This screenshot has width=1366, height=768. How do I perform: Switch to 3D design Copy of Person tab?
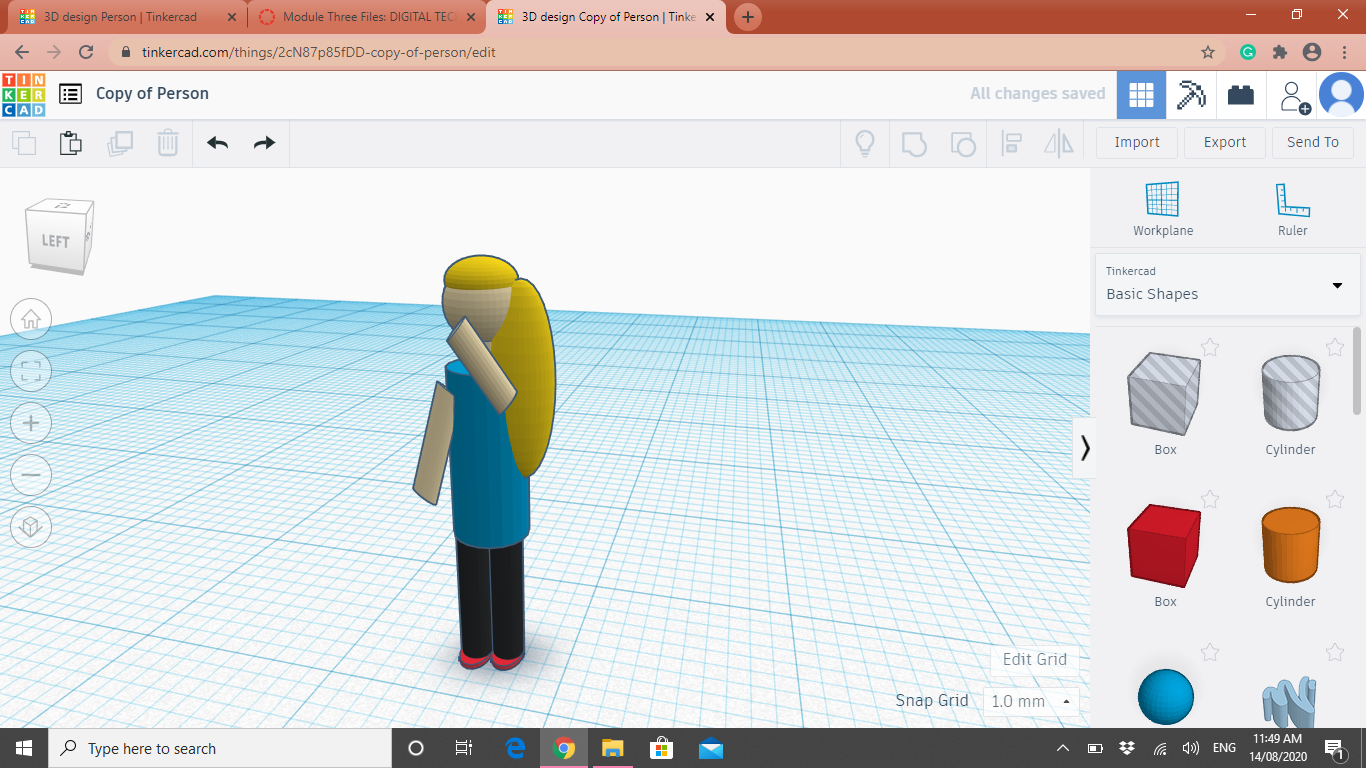point(608,17)
